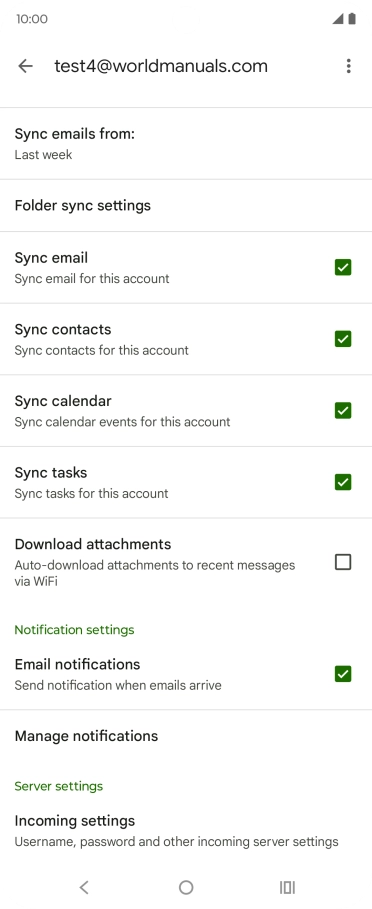Tap the Android home circle button
Image resolution: width=372 pixels, height=909 pixels.
[186, 887]
